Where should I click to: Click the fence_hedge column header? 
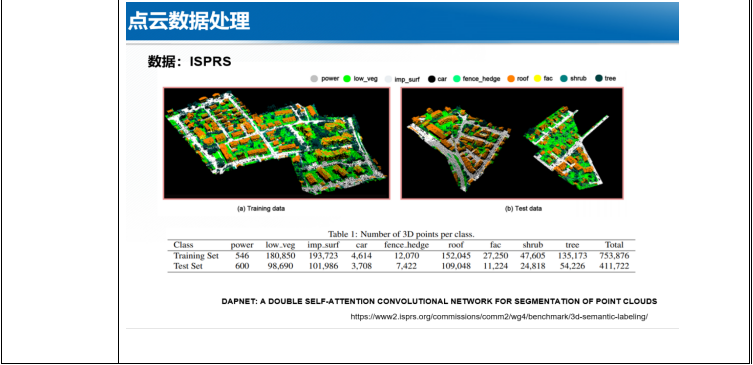[406, 245]
